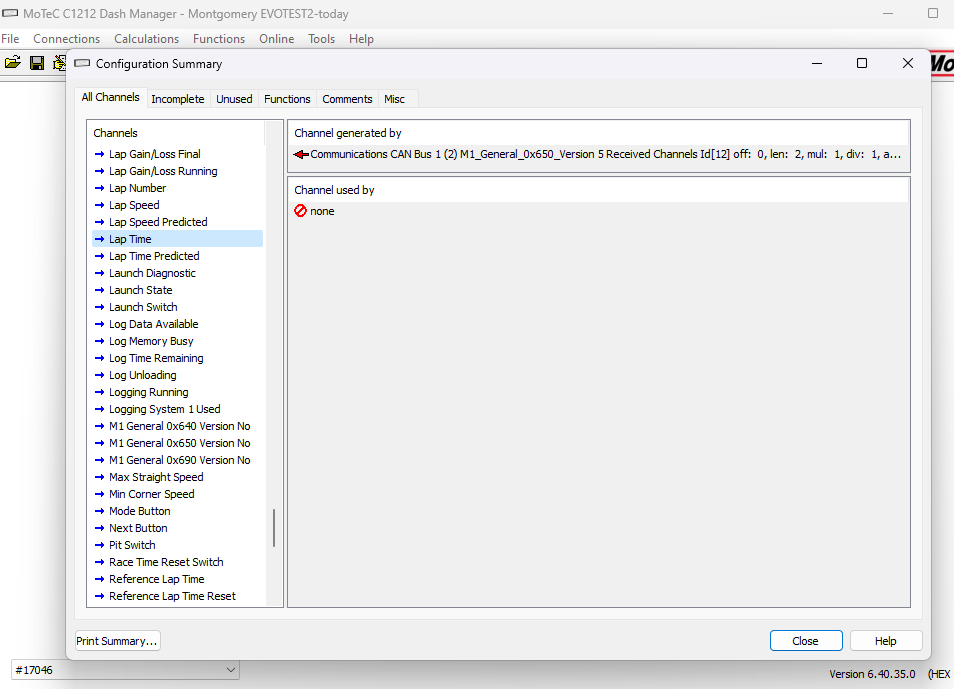
Task: Switch to the Comments tab
Action: point(347,99)
